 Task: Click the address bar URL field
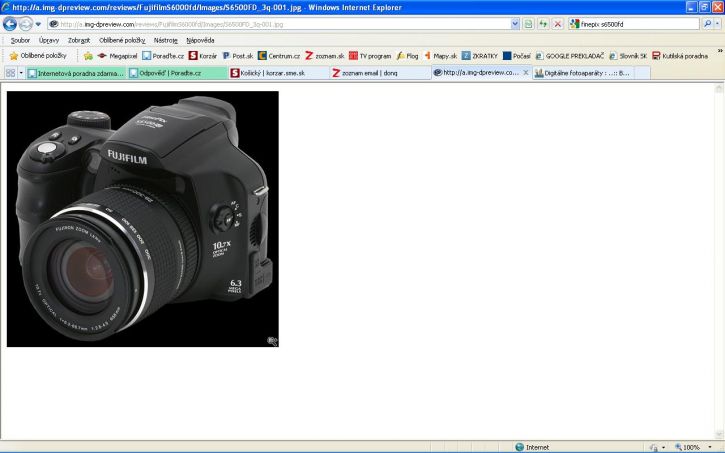pyautogui.click(x=279, y=24)
